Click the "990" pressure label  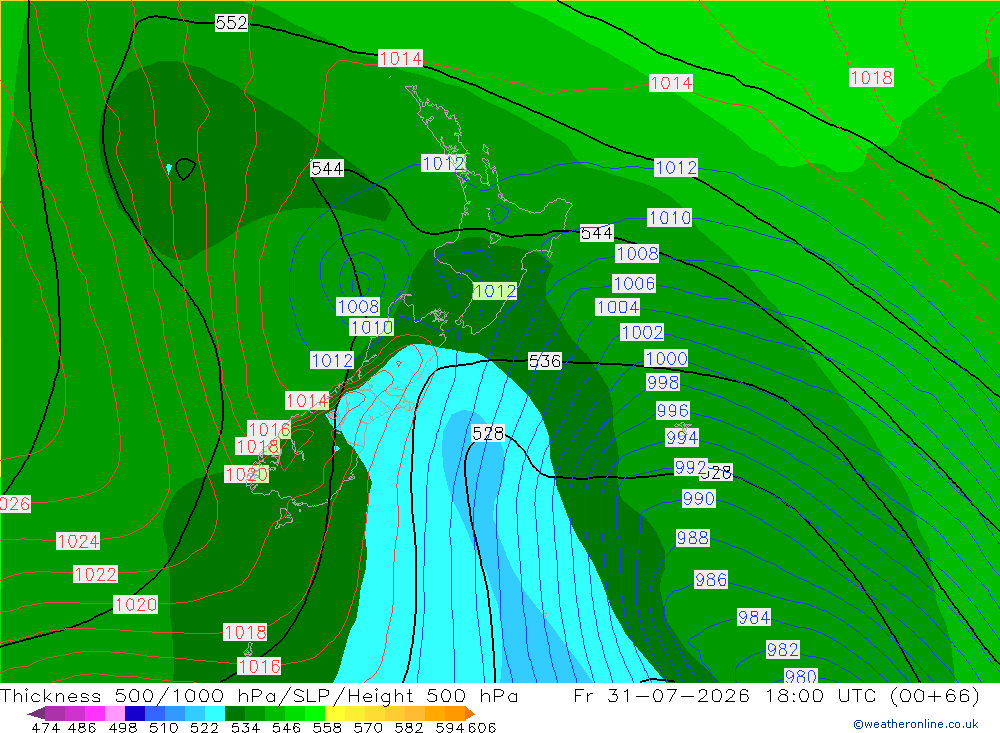pos(698,498)
